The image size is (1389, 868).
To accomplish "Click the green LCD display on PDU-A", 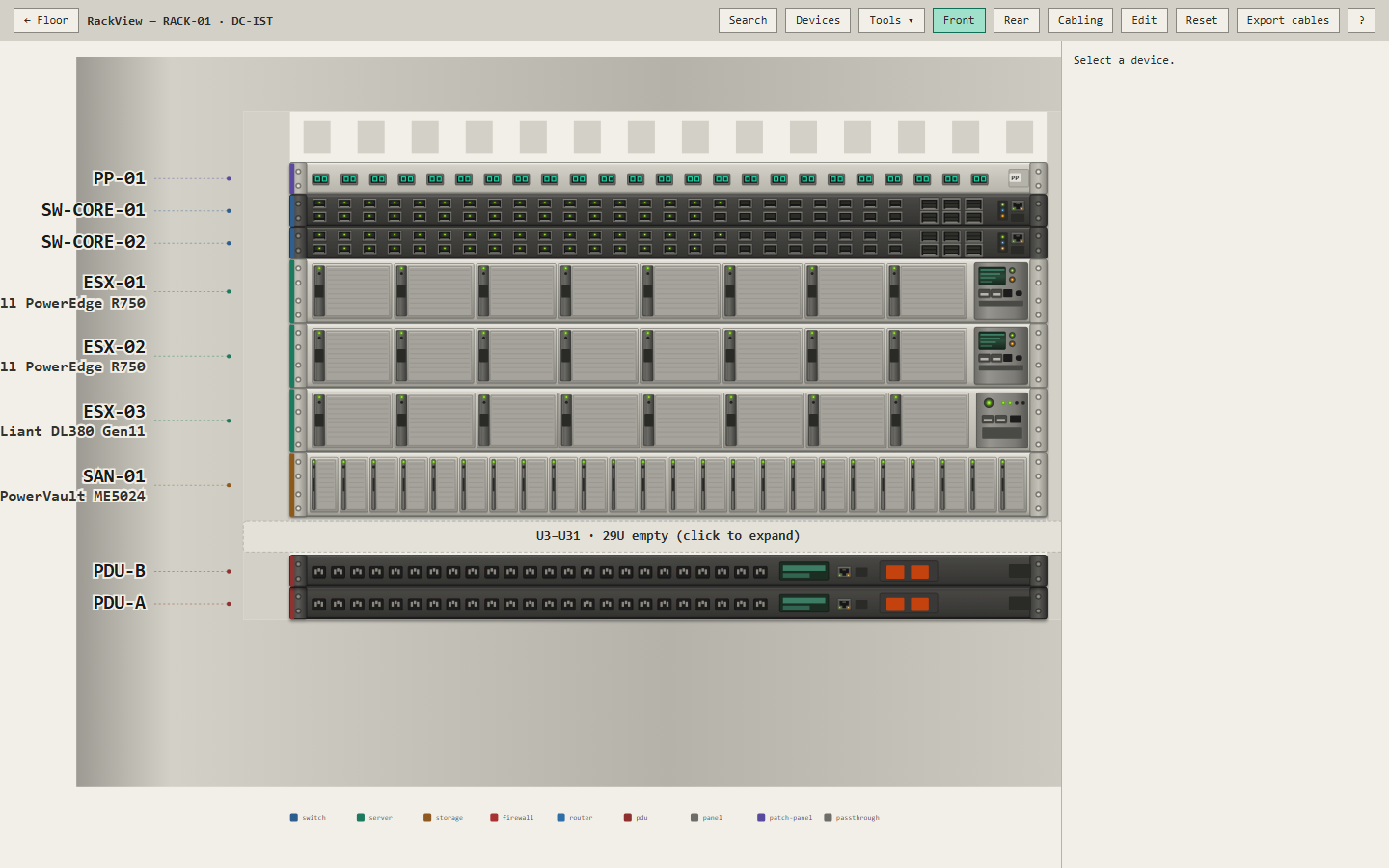I will (804, 604).
